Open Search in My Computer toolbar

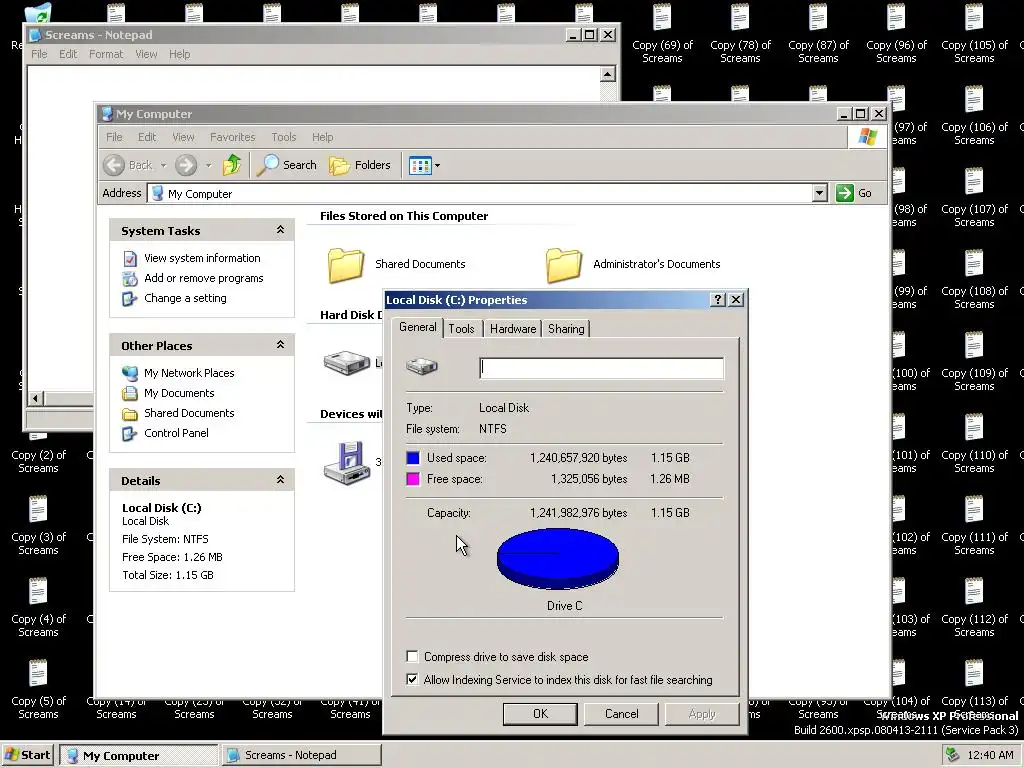[x=287, y=165]
